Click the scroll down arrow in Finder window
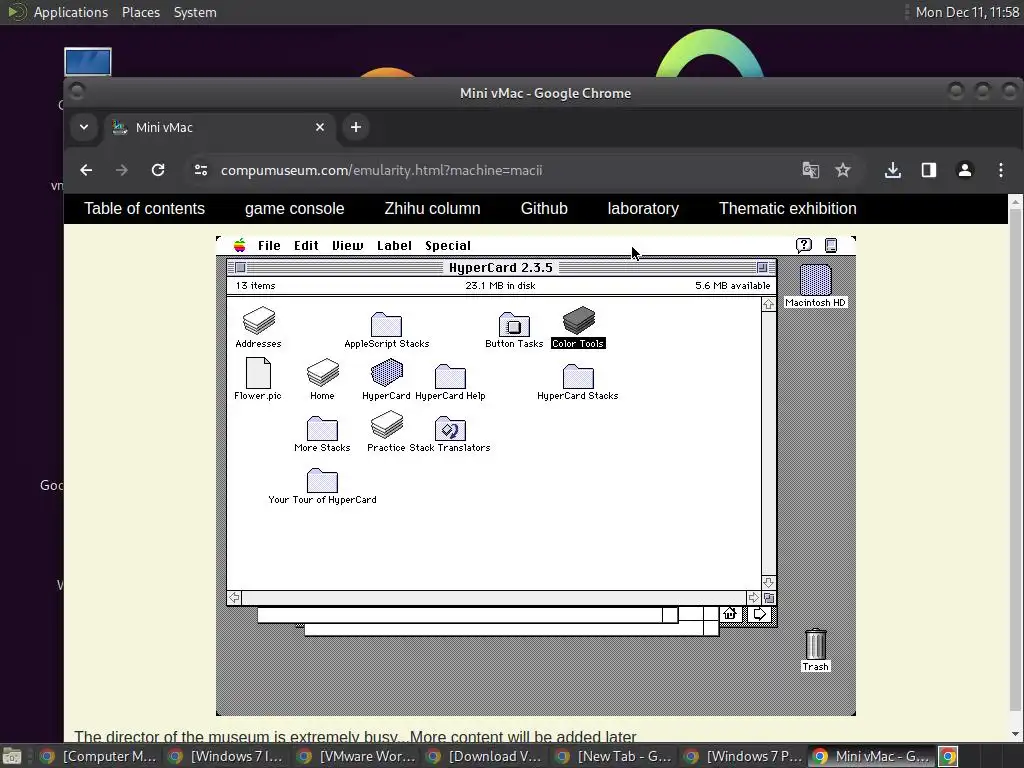Image resolution: width=1024 pixels, height=768 pixels. [x=769, y=583]
